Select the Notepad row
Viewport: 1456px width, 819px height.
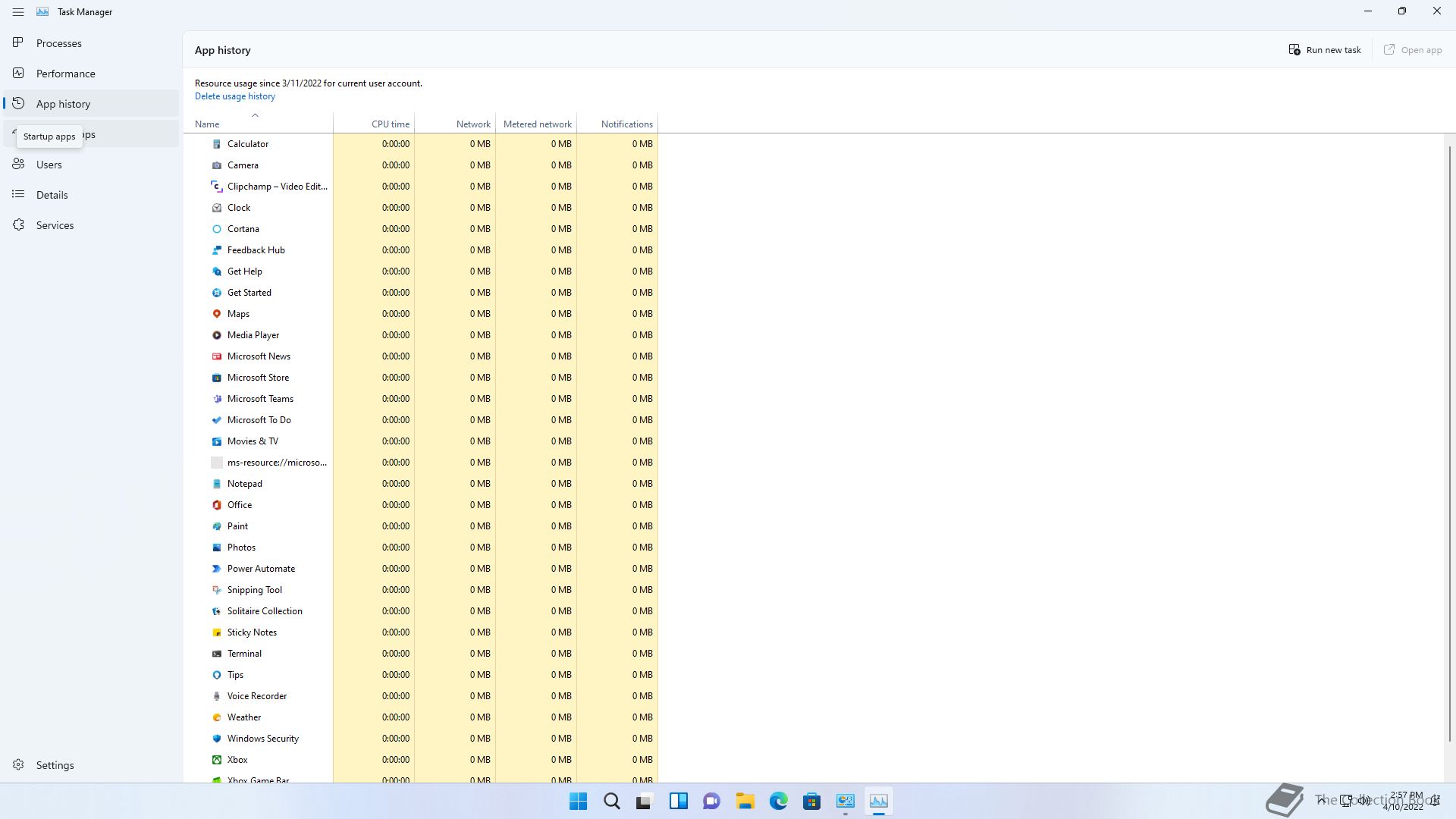pos(421,484)
